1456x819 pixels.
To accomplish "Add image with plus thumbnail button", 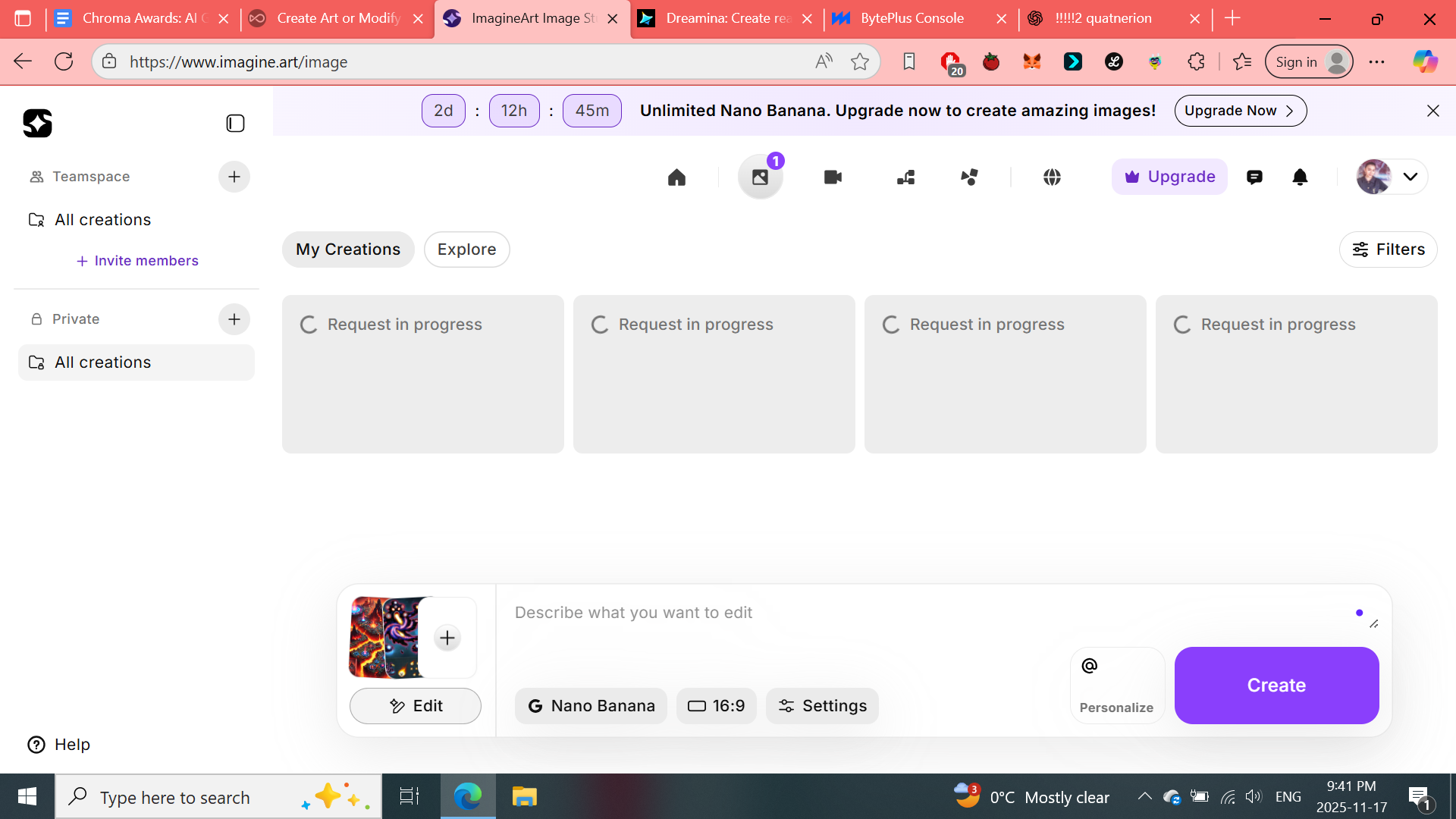I will point(447,638).
